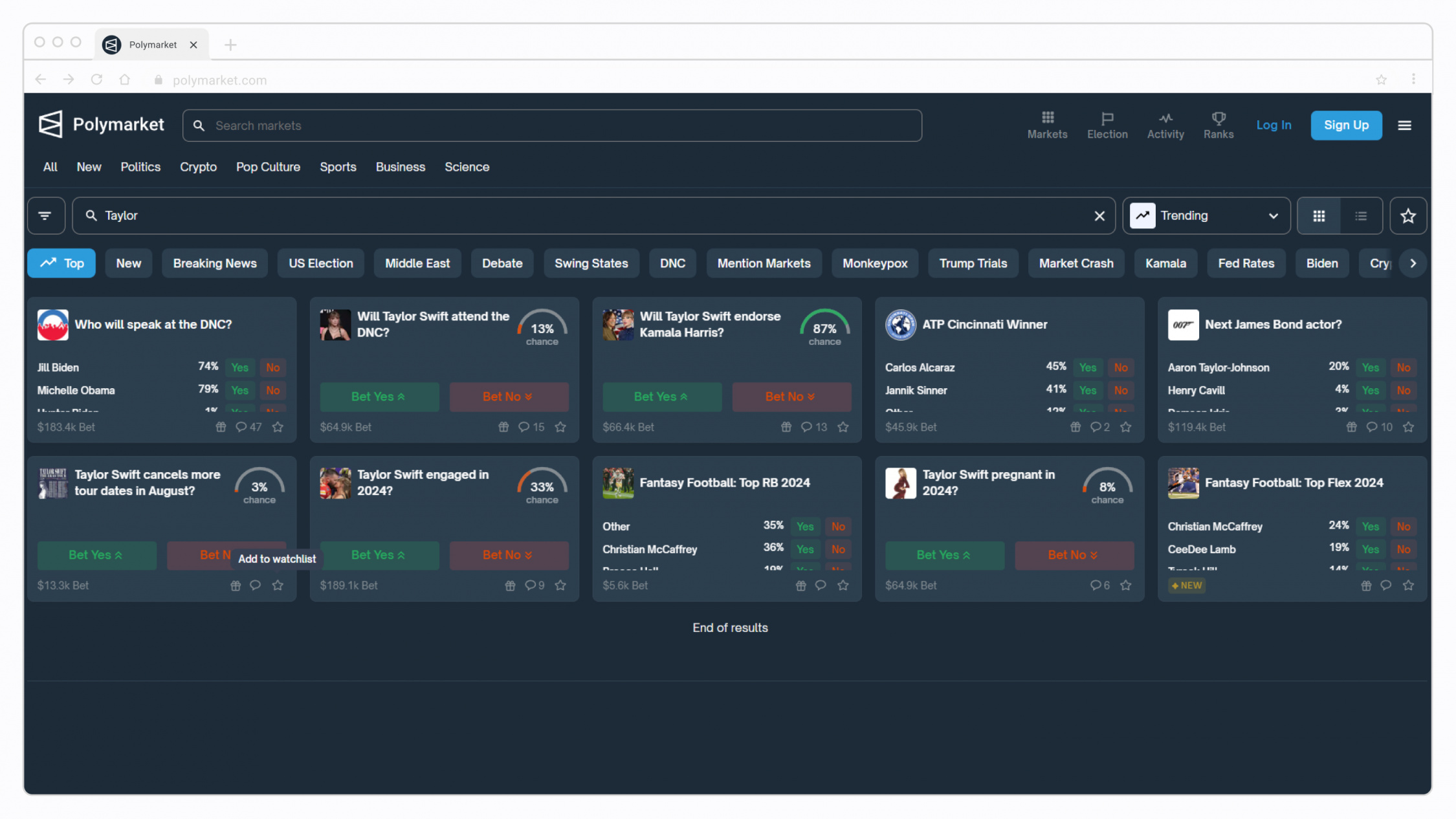
Task: Open comments on Taylor Swift engaged in 2024
Action: coord(534,585)
